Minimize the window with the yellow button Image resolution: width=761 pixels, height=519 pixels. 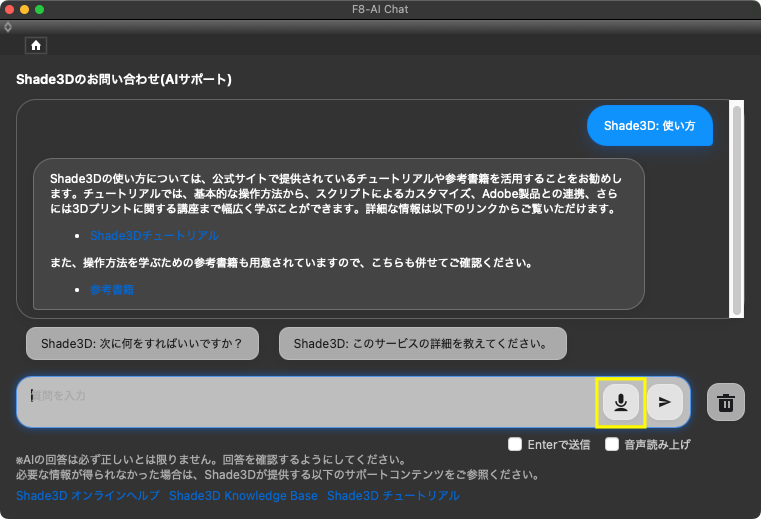pos(25,9)
